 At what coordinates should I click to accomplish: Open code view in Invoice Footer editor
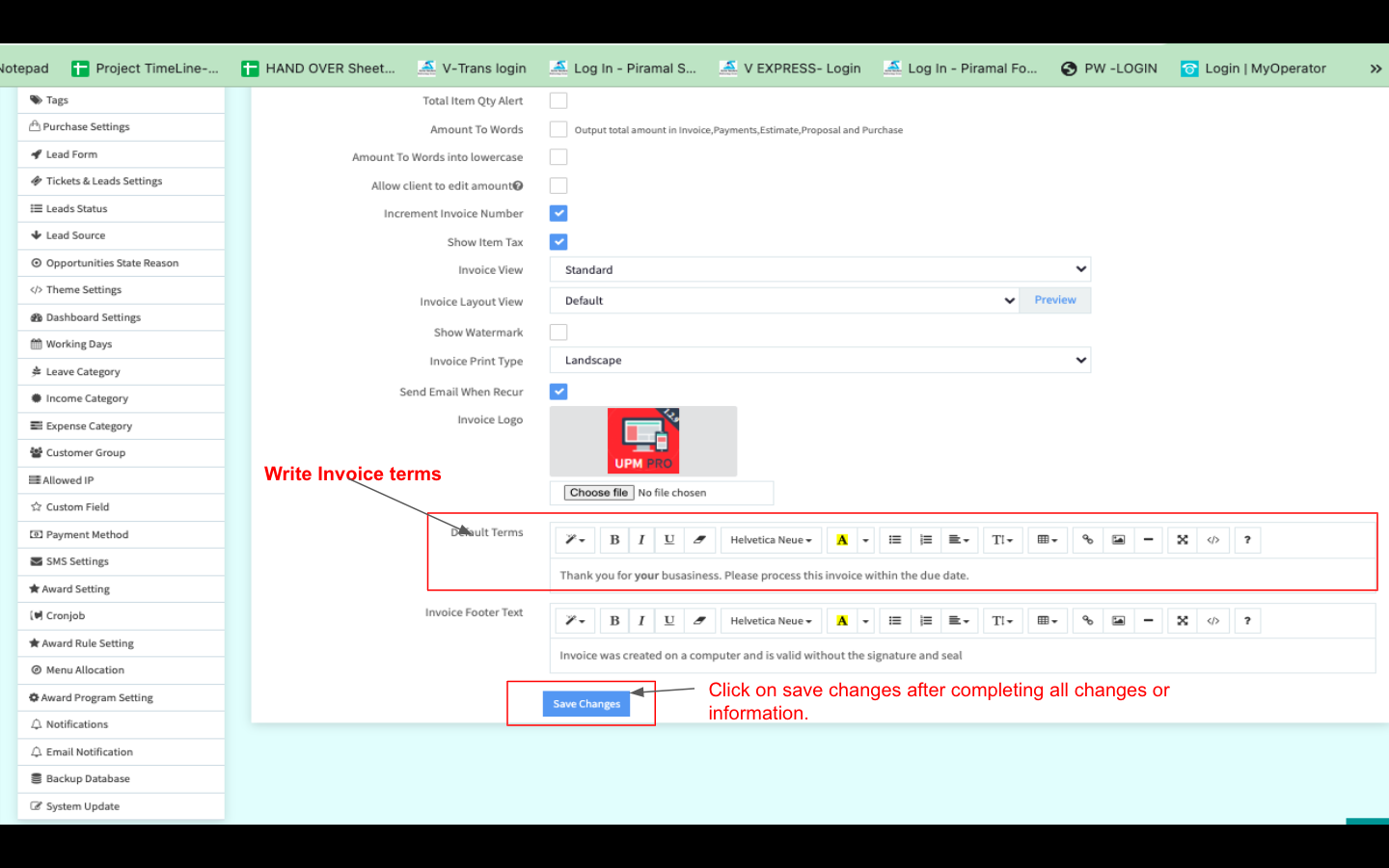(1212, 621)
